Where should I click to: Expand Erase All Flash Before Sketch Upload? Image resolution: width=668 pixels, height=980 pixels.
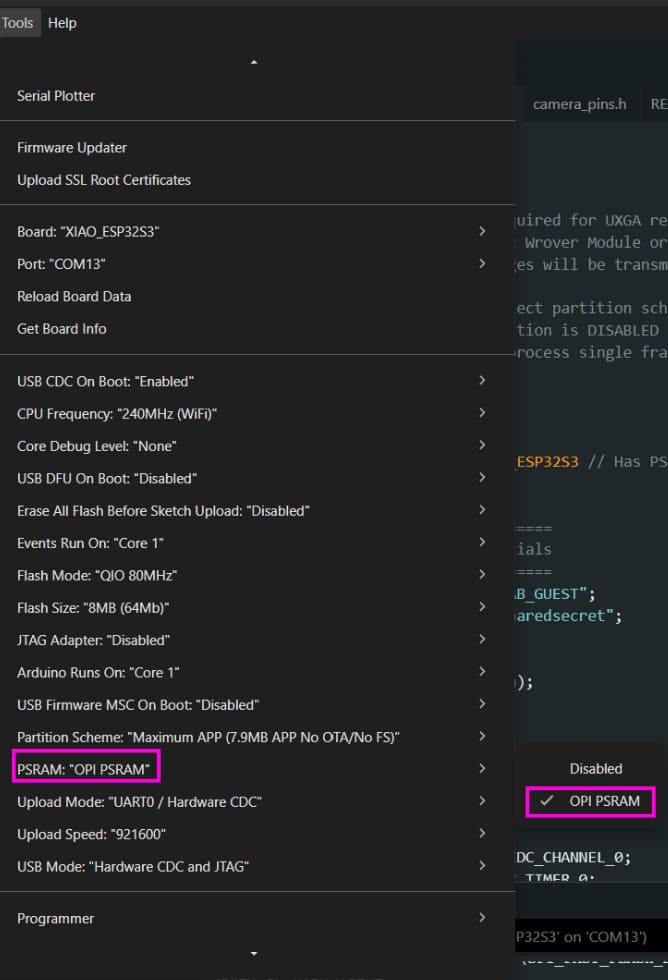(257, 511)
